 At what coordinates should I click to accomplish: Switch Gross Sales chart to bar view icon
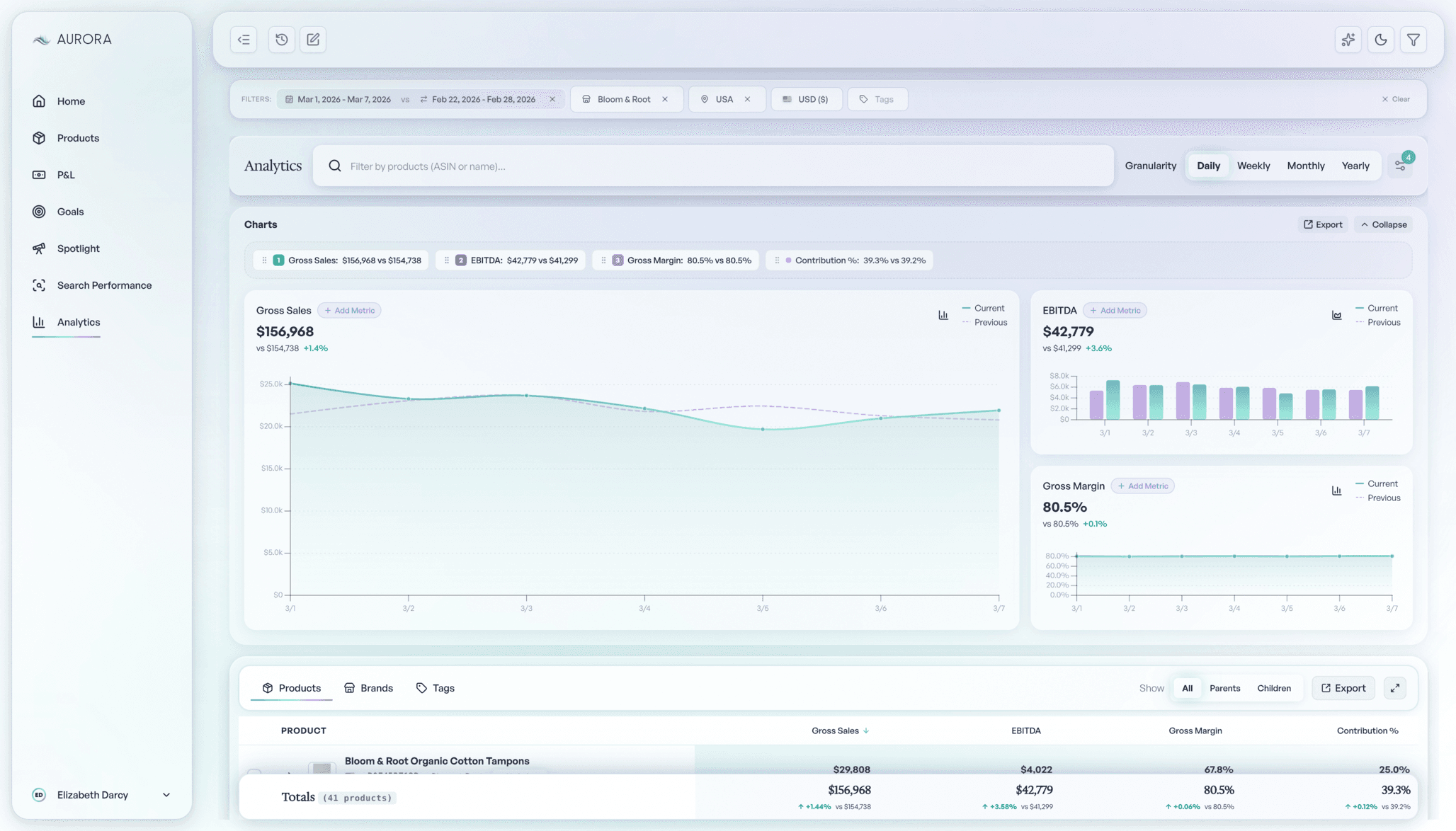coord(943,314)
